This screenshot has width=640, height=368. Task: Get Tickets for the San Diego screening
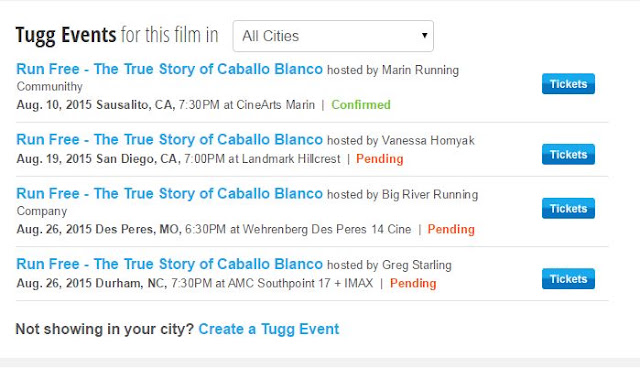(x=568, y=154)
